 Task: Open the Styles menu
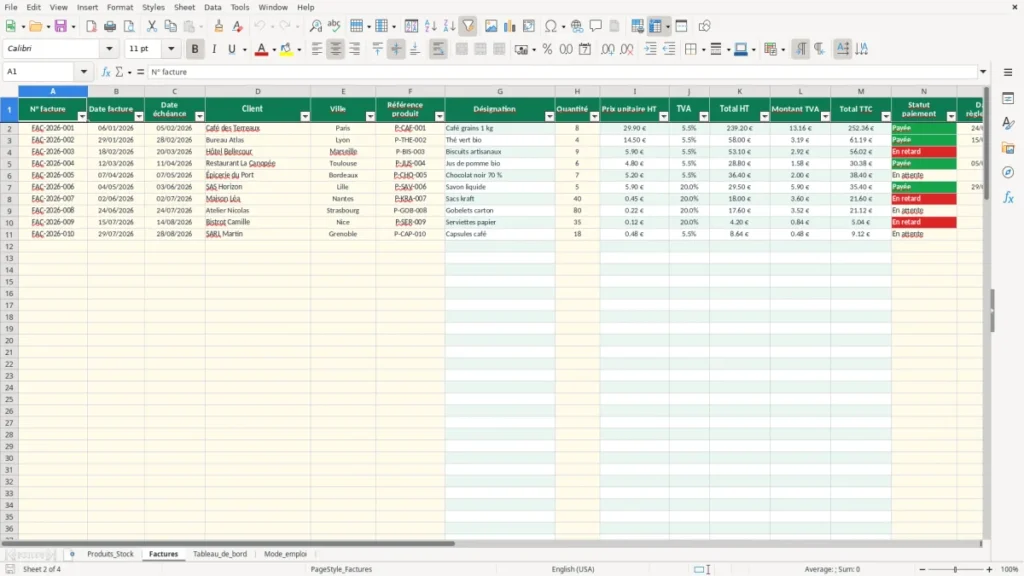(x=153, y=7)
